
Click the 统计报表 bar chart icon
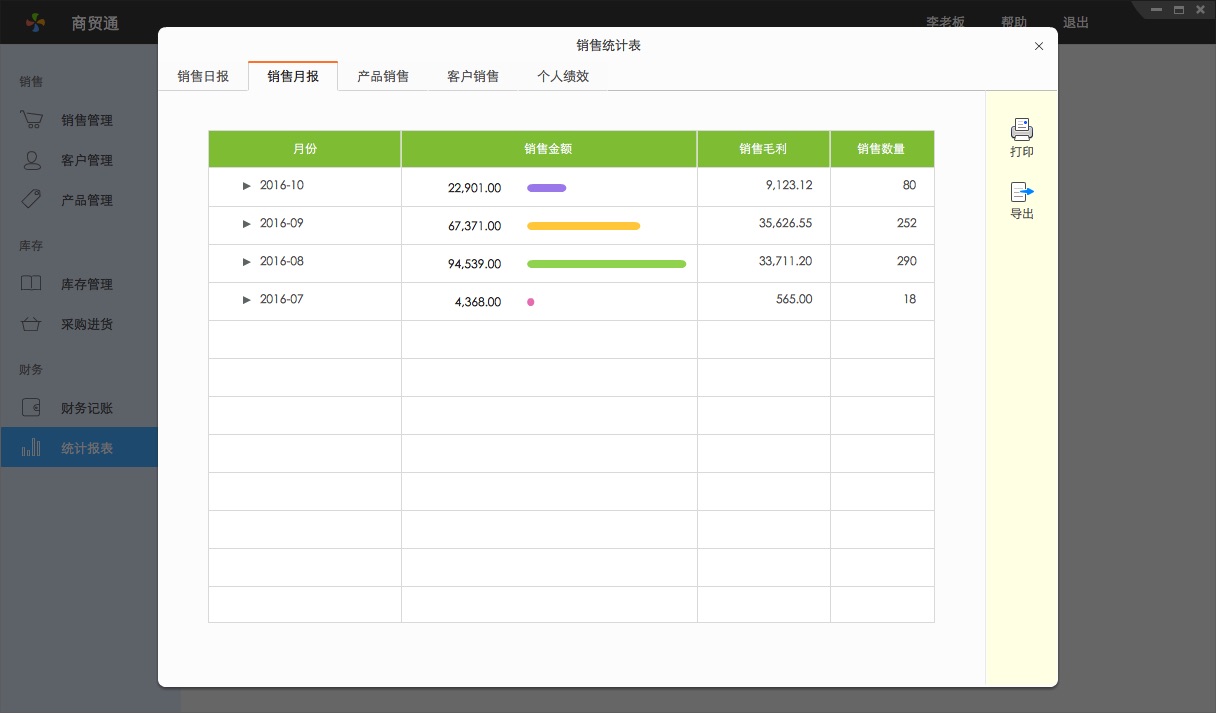(31, 447)
